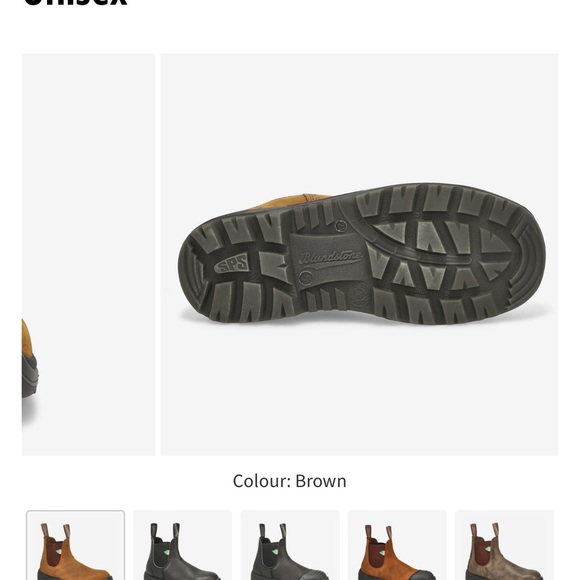Choose the plain black boot colour option
Screen dimensions: 580x580
(183, 545)
